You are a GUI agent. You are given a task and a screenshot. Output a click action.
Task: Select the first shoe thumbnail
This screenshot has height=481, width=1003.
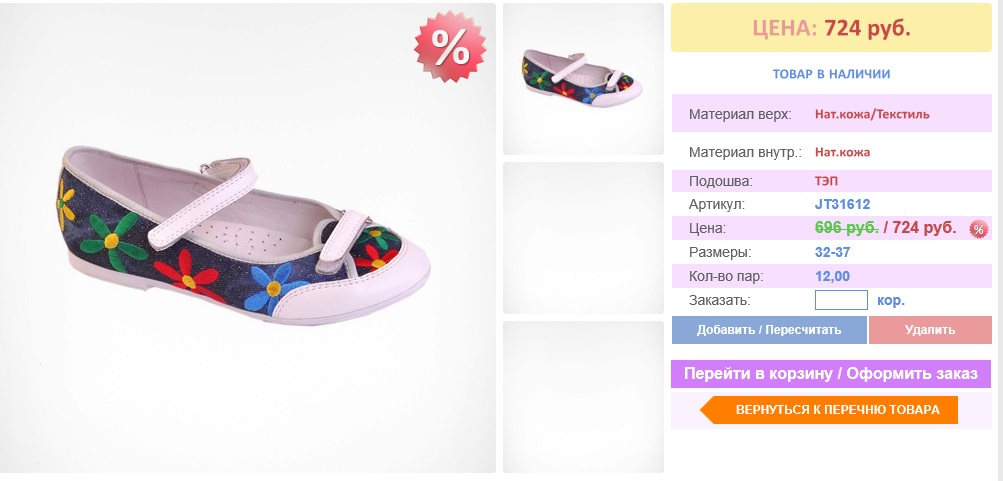pos(583,79)
